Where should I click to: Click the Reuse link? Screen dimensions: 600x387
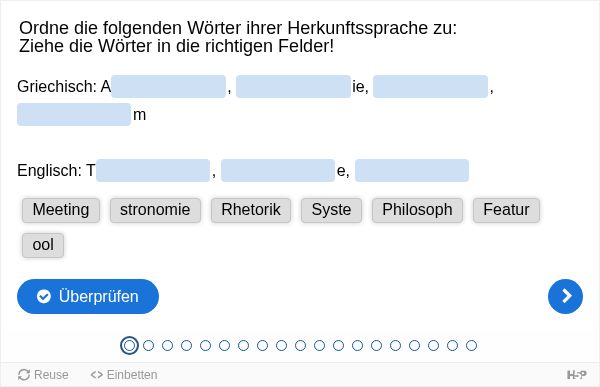pyautogui.click(x=43, y=375)
